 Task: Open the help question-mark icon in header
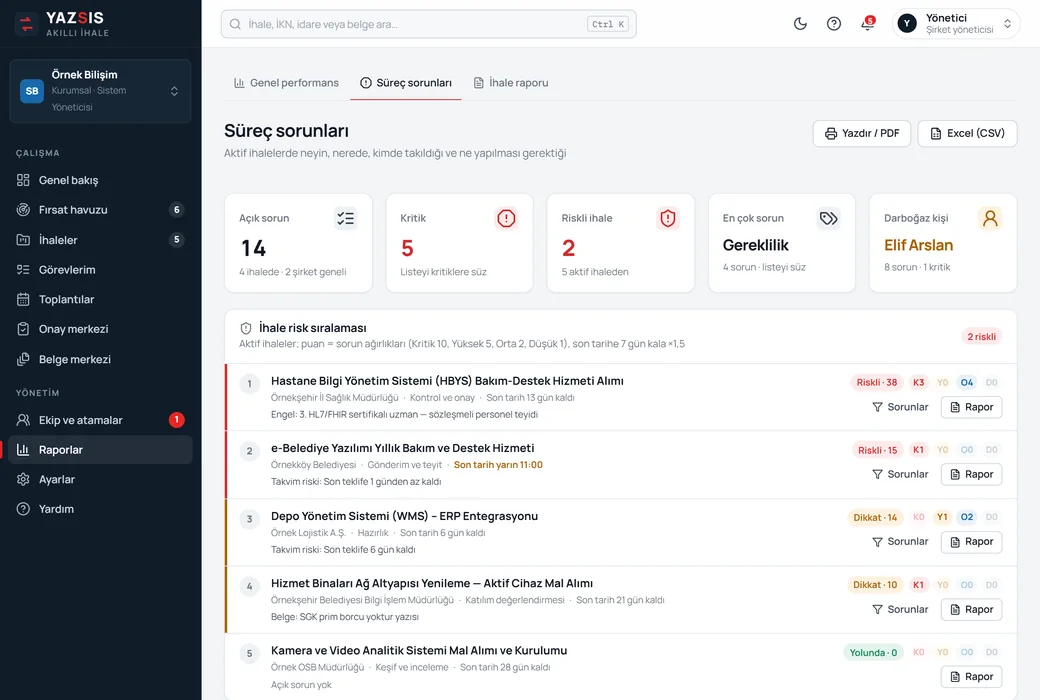pyautogui.click(x=834, y=24)
